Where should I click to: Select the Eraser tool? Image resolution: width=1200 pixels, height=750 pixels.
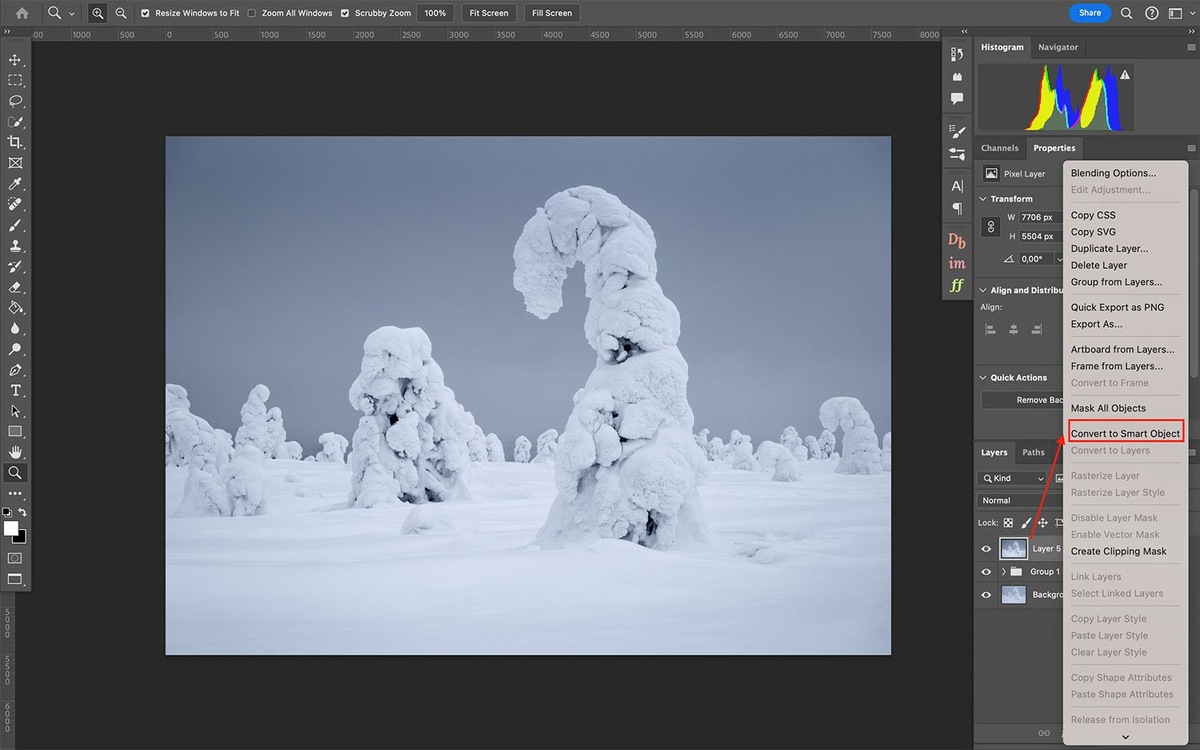coord(15,287)
